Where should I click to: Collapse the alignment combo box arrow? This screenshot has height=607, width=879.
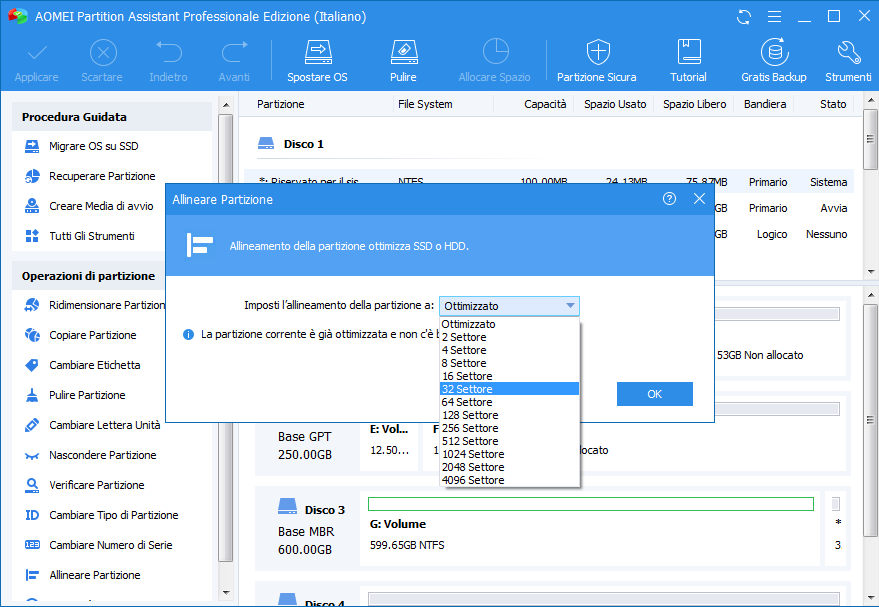[570, 306]
